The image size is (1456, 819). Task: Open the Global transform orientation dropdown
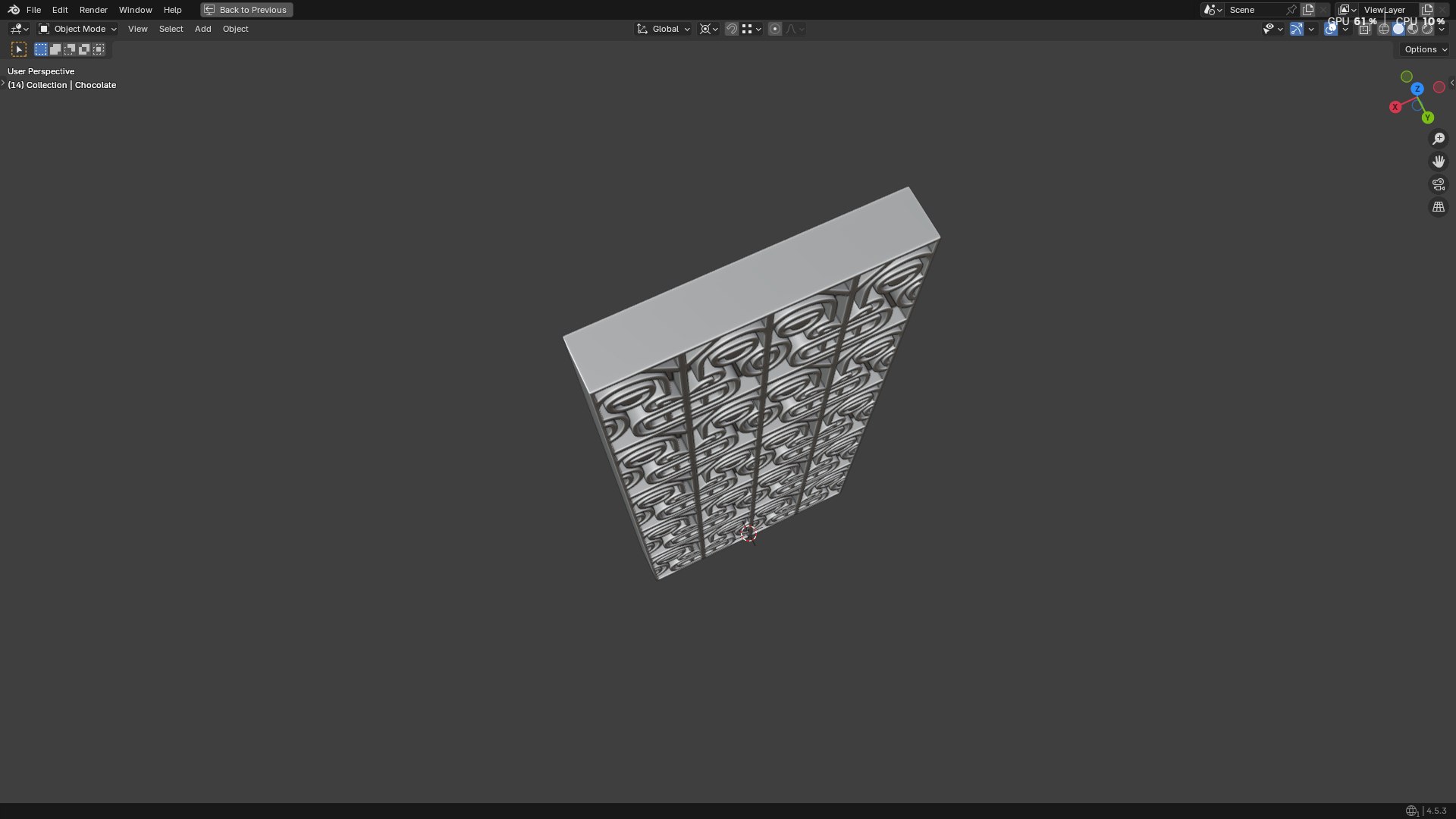coord(664,29)
